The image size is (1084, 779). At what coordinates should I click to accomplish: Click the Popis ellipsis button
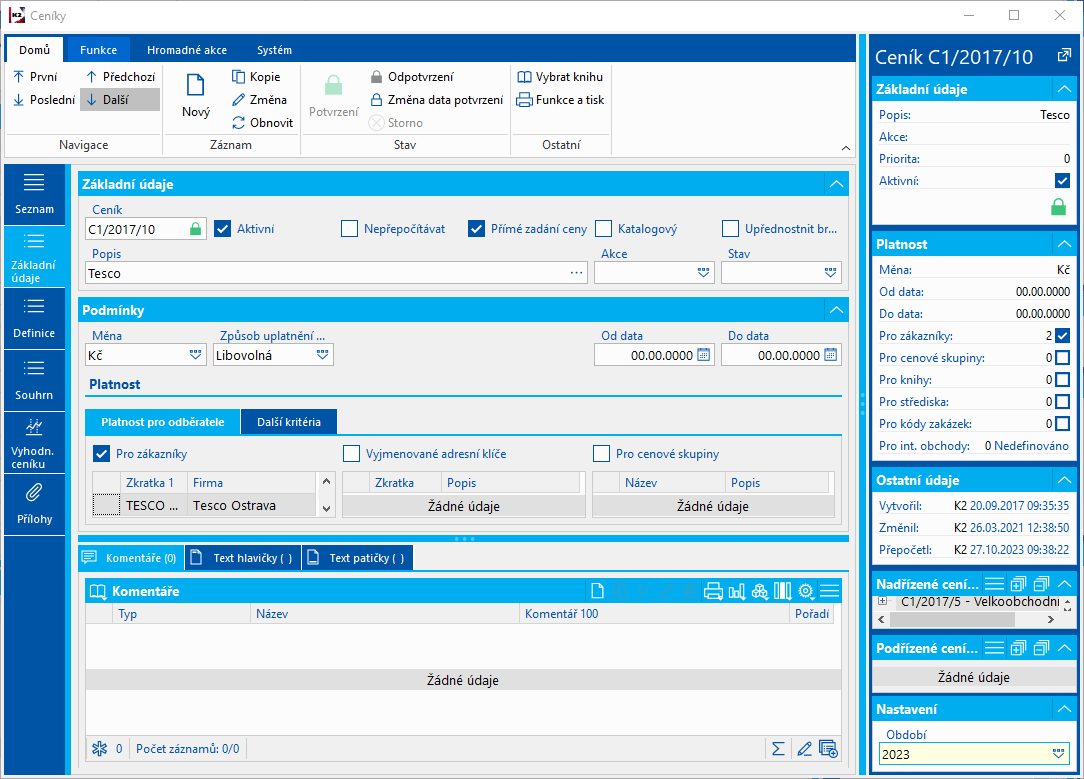577,273
